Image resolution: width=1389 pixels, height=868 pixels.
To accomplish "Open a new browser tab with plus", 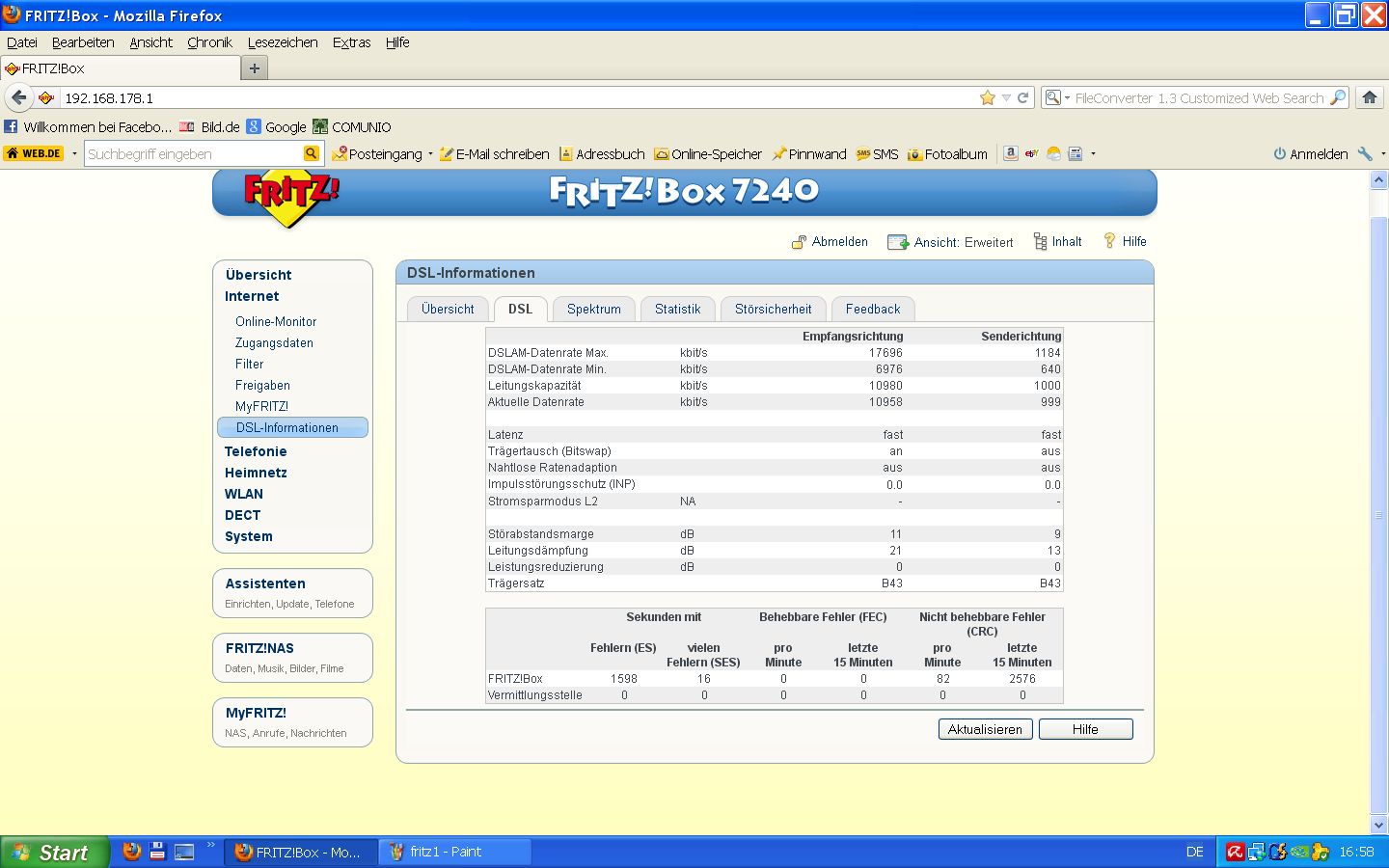I will pyautogui.click(x=255, y=68).
